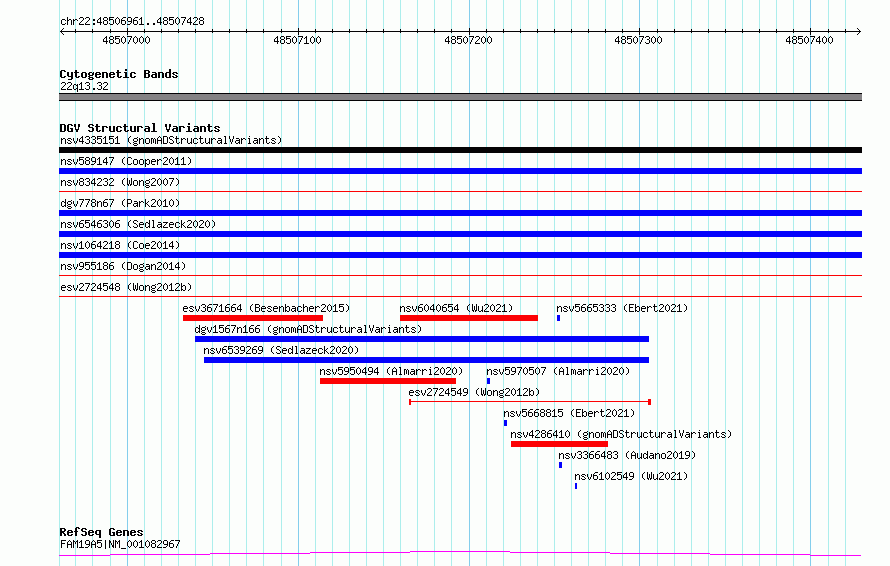Open nsv6546306 (Sedlazeck2020) variant label
890x566 pixels.
(x=138, y=224)
